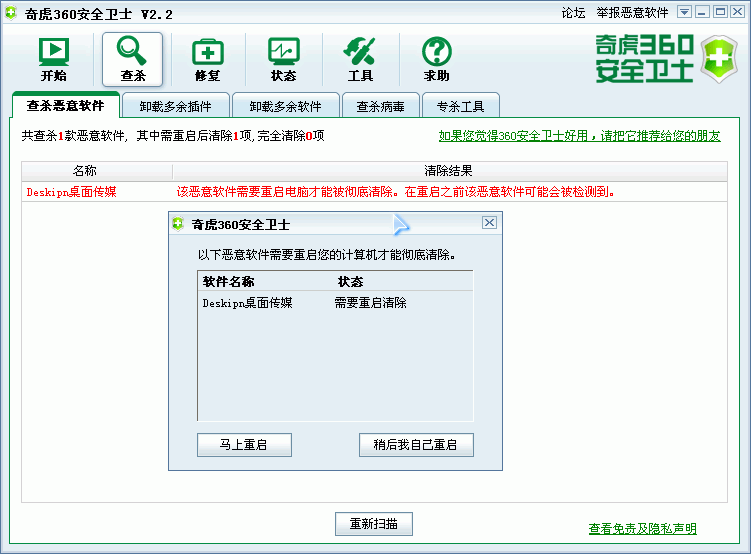Screen dimensions: 751x554
Task: Click the dialog title shield icon
Action: [178, 223]
